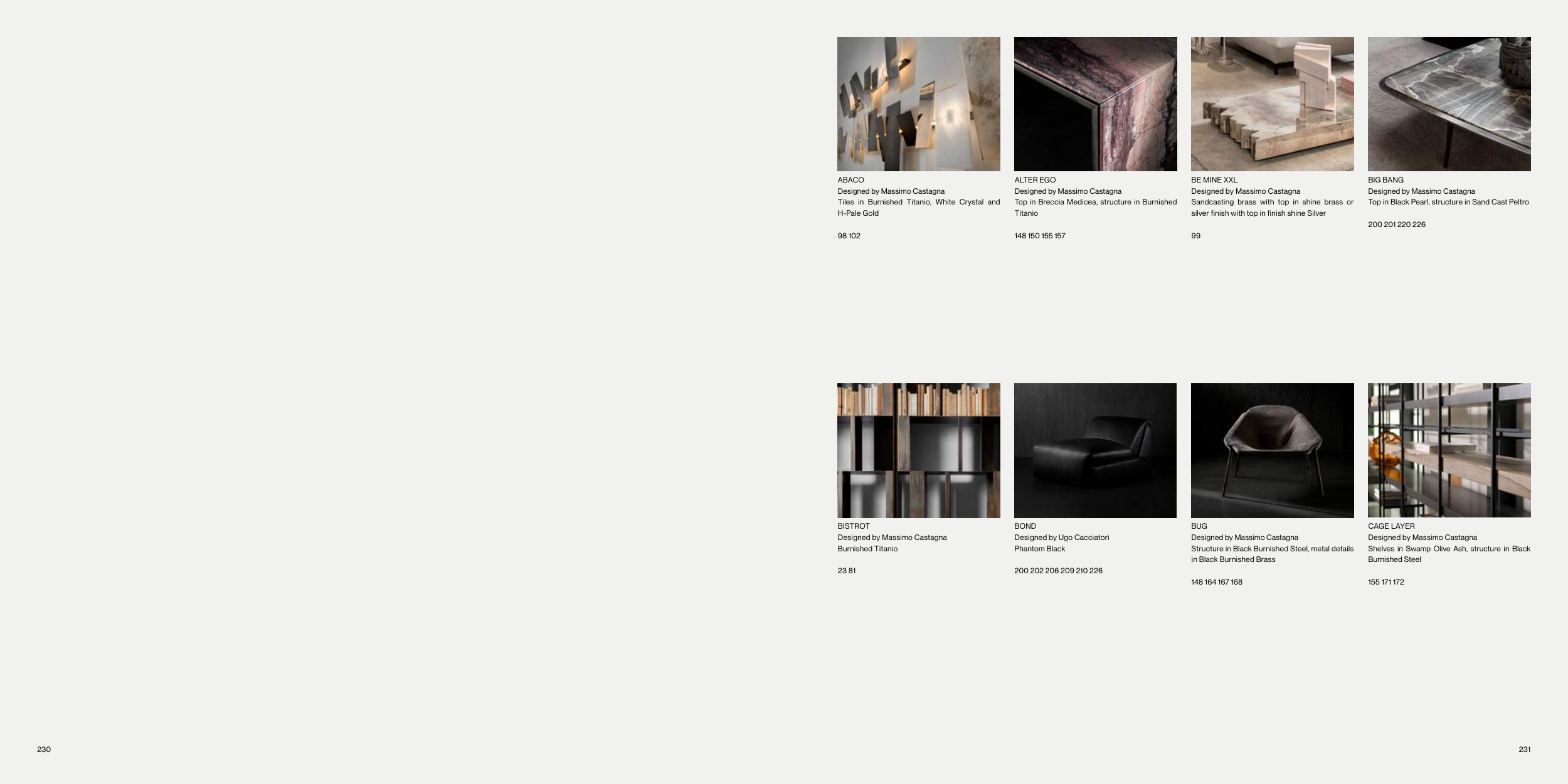Click the BUG armchair thumbnail

(x=1272, y=450)
